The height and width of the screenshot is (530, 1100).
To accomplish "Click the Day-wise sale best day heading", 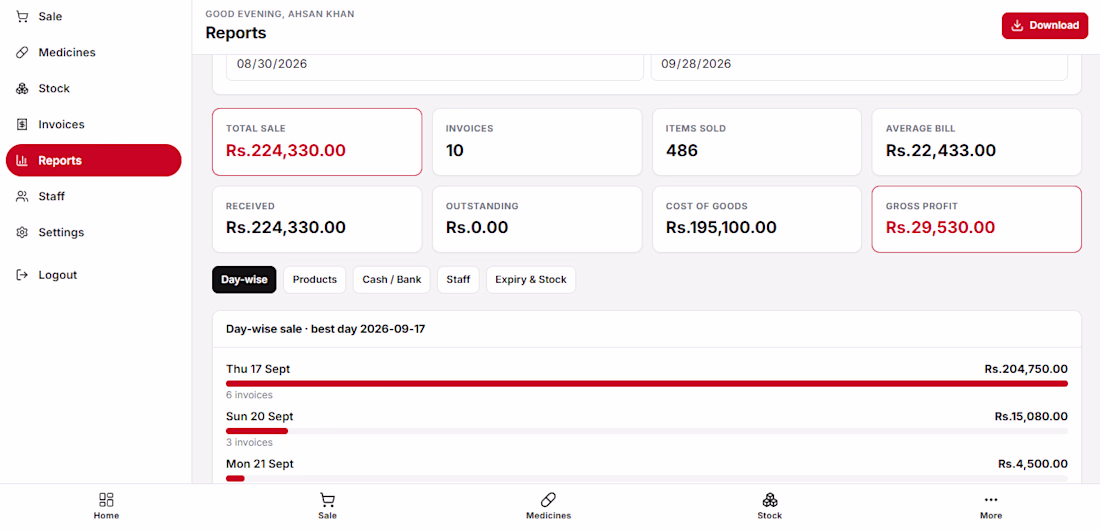I will coord(326,329).
